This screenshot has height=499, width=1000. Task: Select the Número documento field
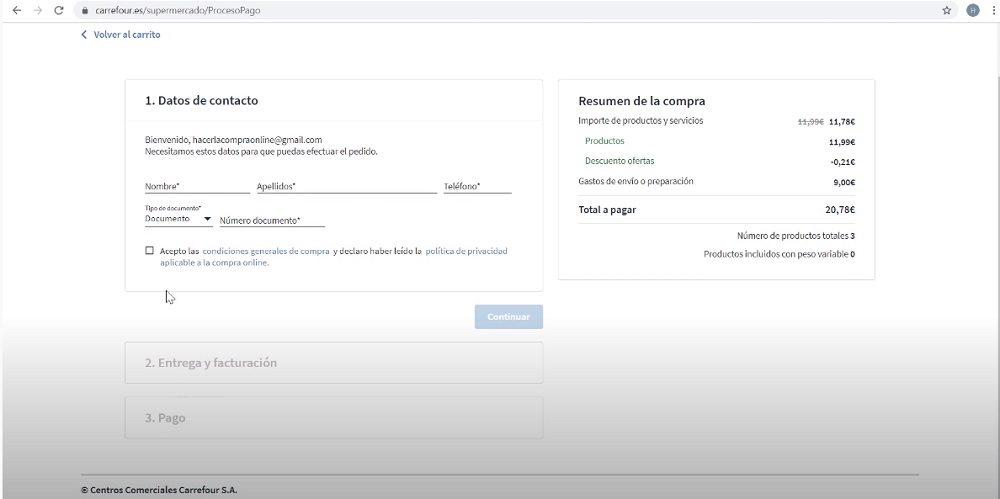272,220
